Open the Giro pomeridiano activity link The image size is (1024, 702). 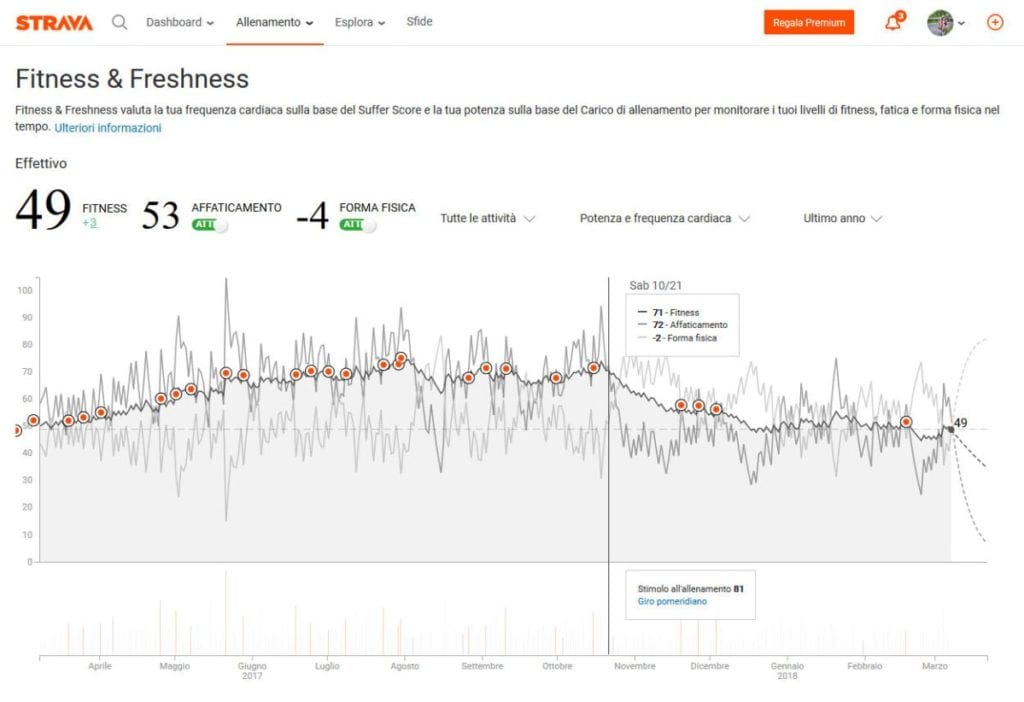pyautogui.click(x=672, y=601)
